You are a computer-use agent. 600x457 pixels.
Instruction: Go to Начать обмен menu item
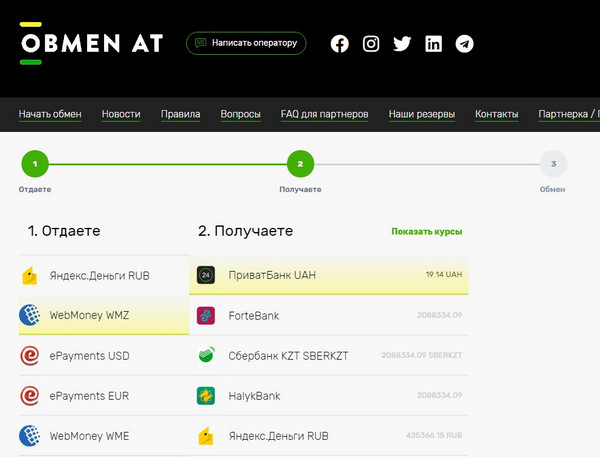(x=50, y=114)
